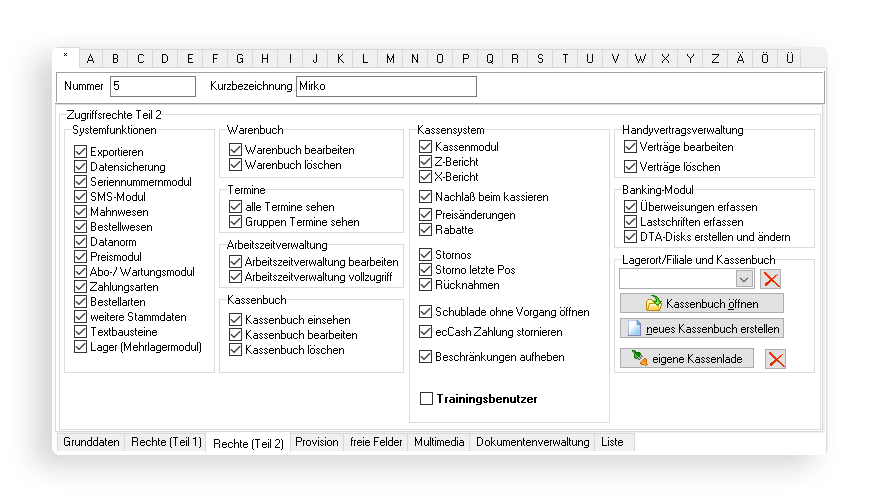
Task: Select the letter M alphabet tab
Action: pyautogui.click(x=390, y=58)
